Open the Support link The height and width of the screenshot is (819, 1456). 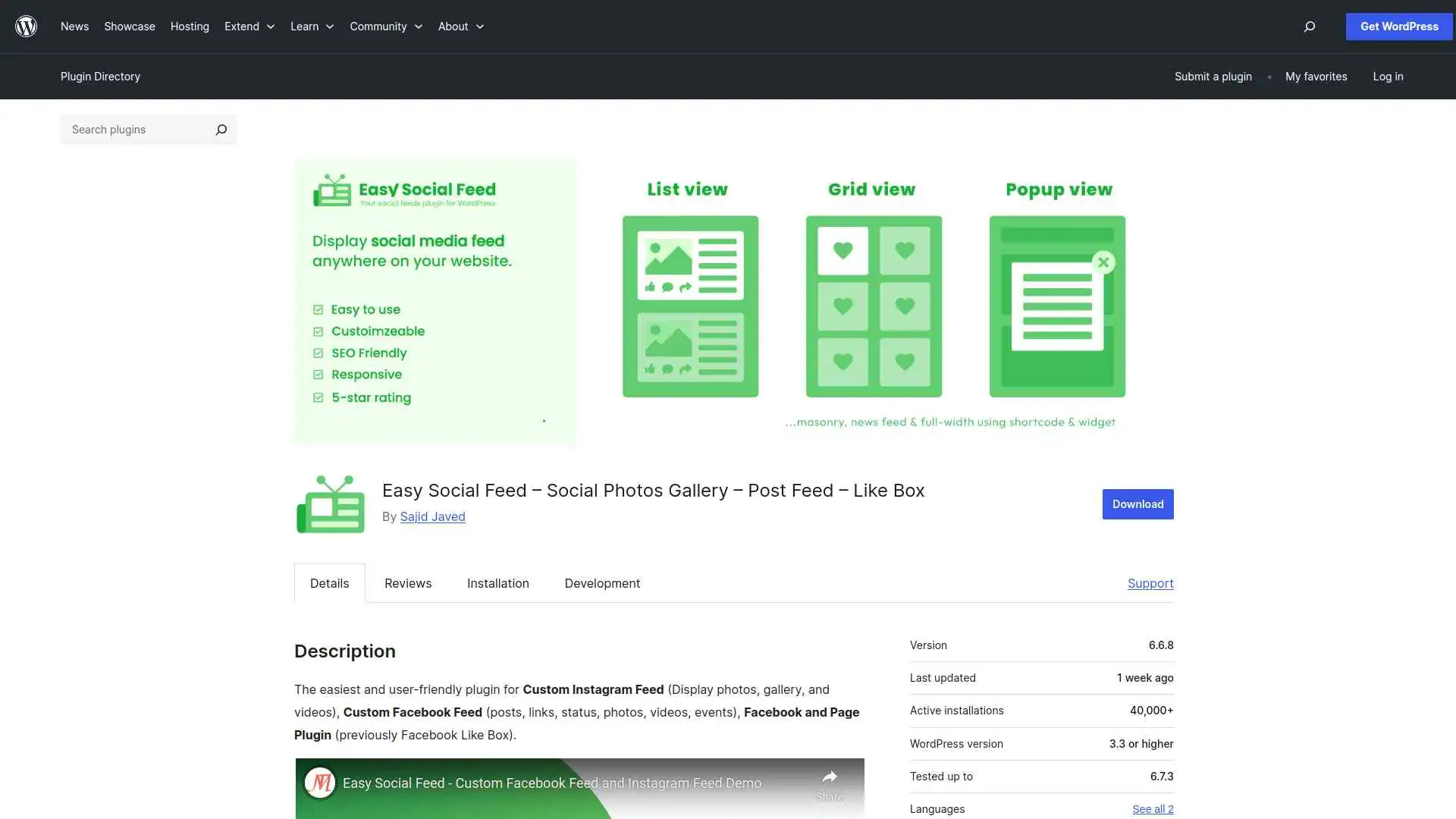coord(1150,583)
